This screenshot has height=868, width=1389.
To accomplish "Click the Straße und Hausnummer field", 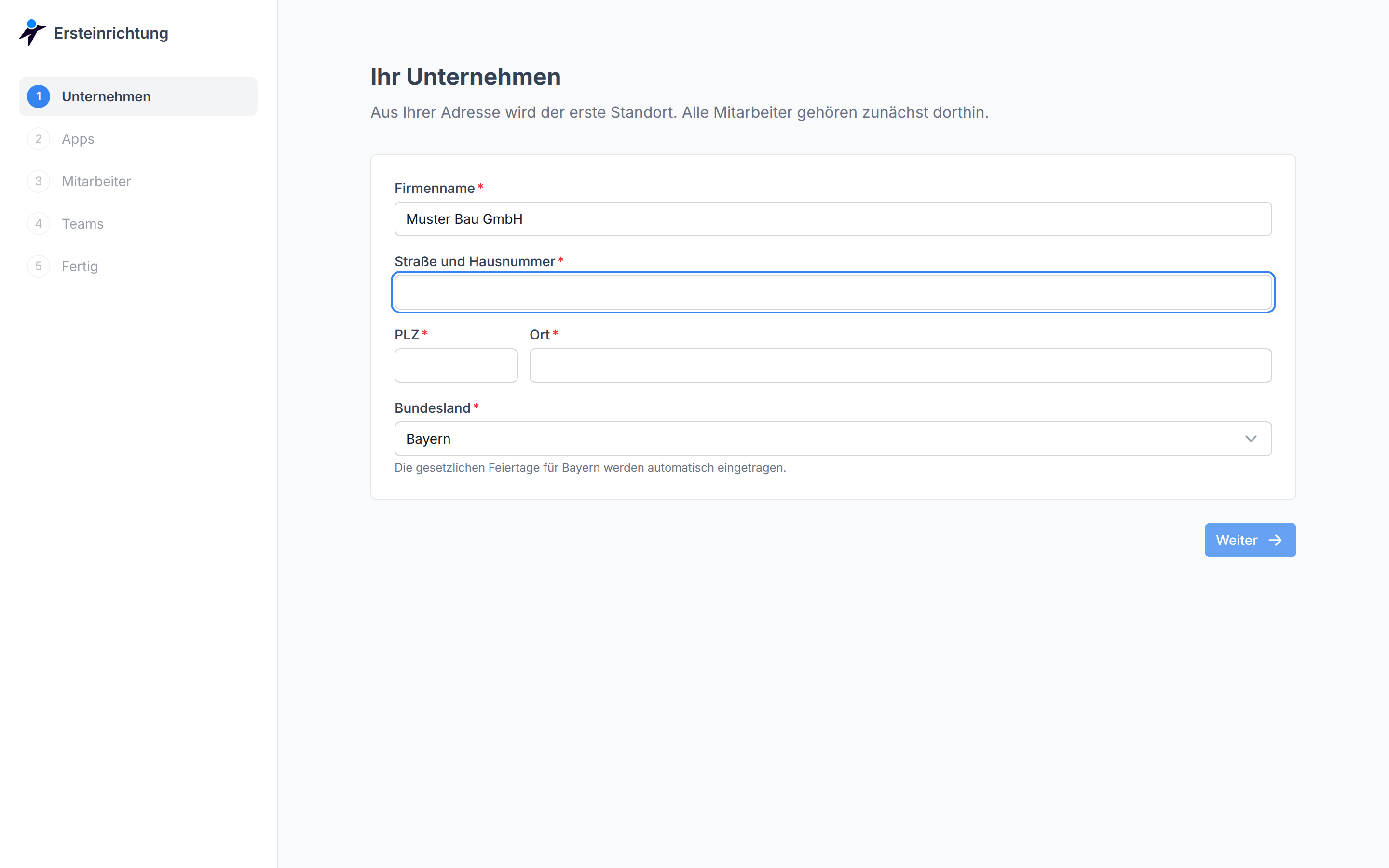I will pos(833,292).
